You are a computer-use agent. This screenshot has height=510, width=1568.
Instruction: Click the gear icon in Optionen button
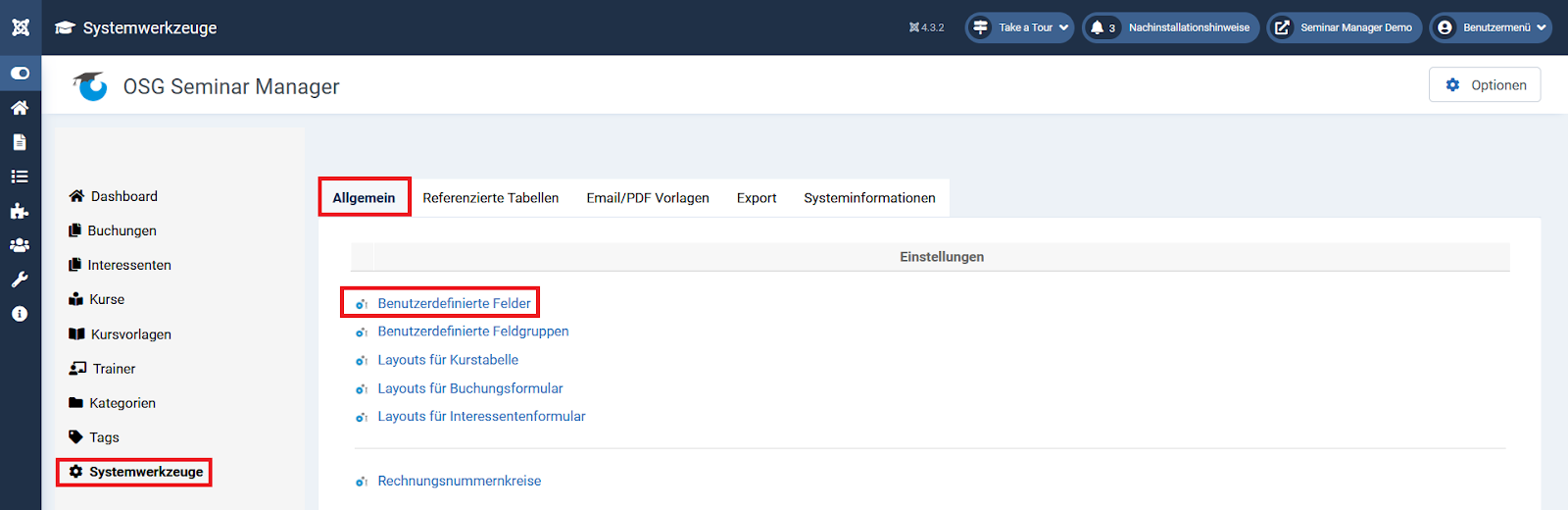tap(1452, 85)
